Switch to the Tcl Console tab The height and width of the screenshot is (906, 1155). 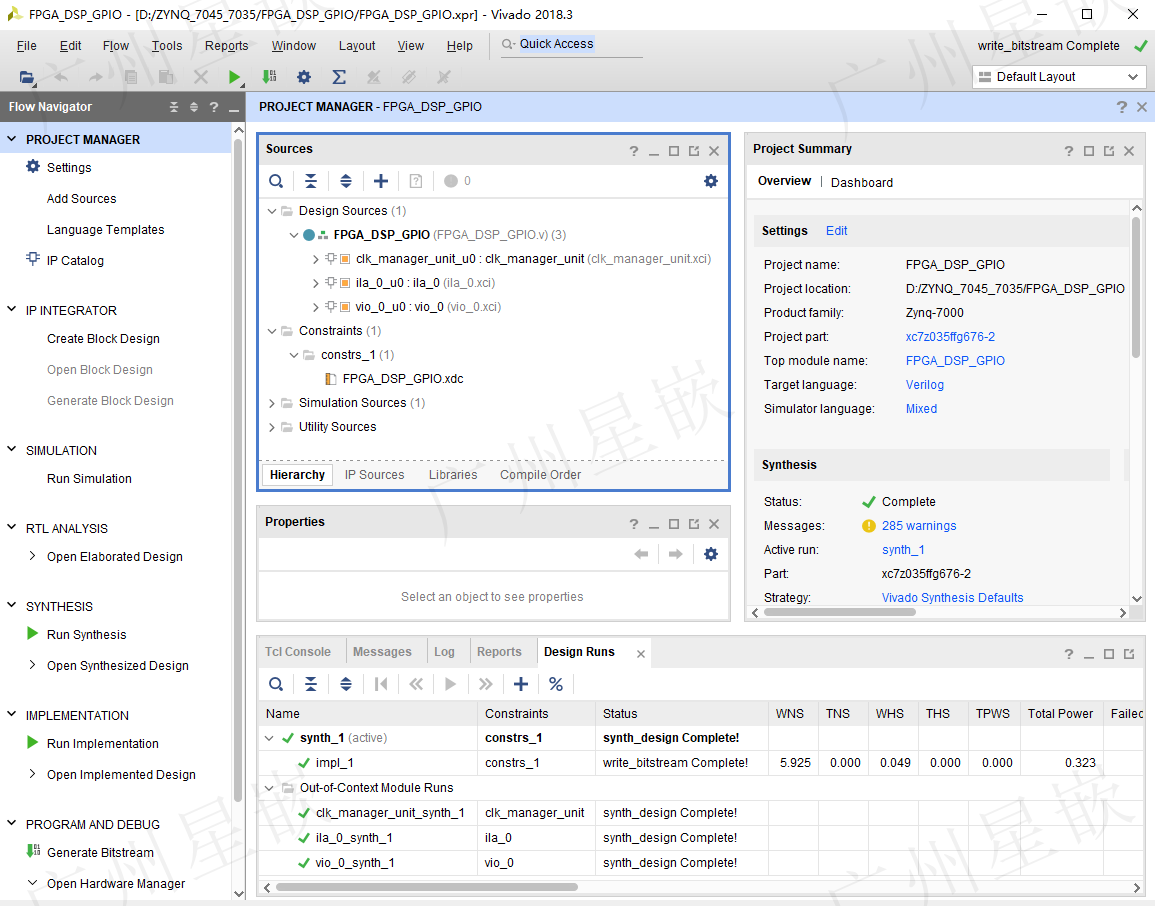tap(298, 652)
